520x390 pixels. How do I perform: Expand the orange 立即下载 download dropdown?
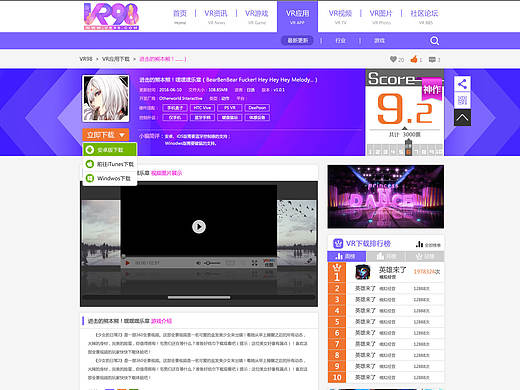(106, 135)
